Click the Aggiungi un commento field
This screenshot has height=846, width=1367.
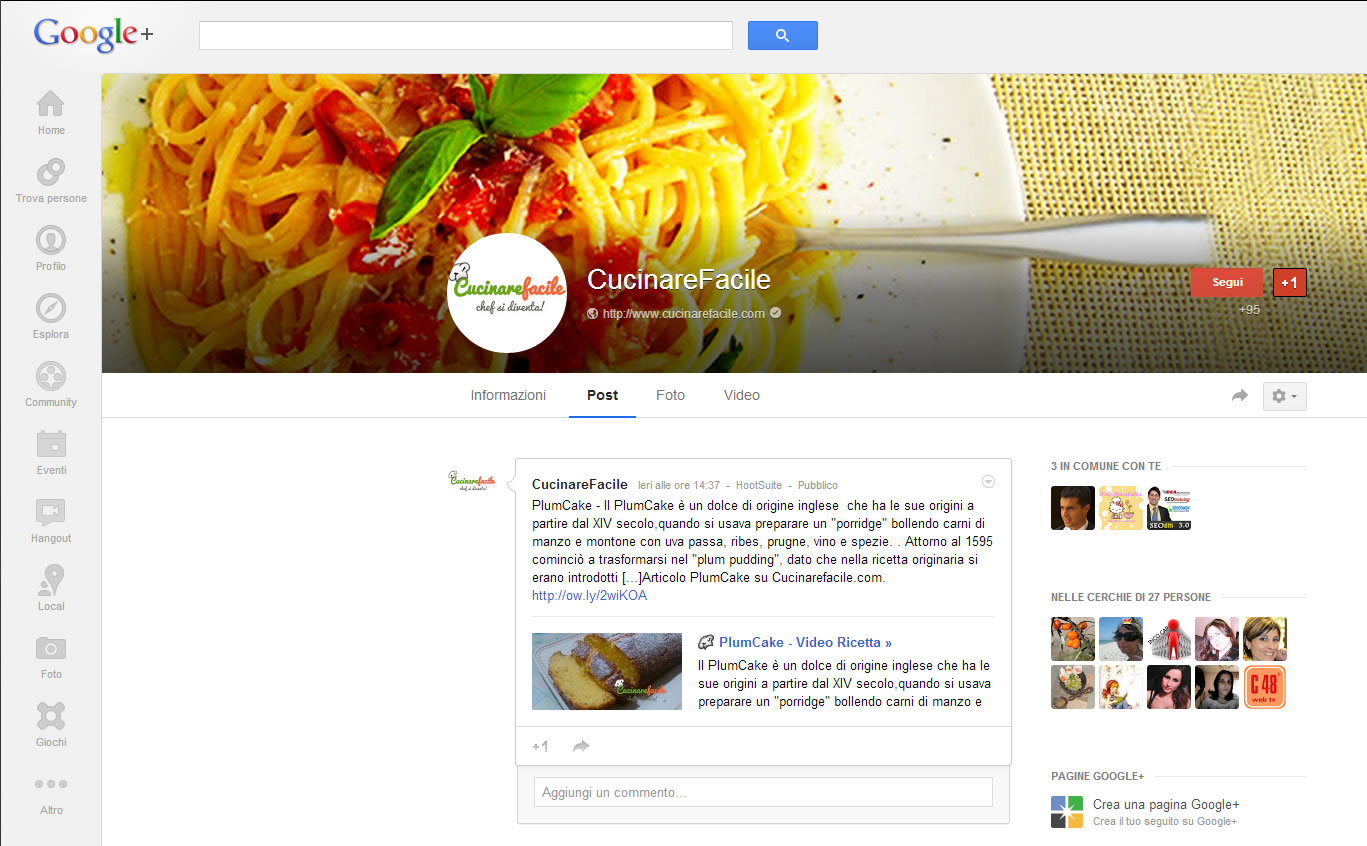coord(763,792)
